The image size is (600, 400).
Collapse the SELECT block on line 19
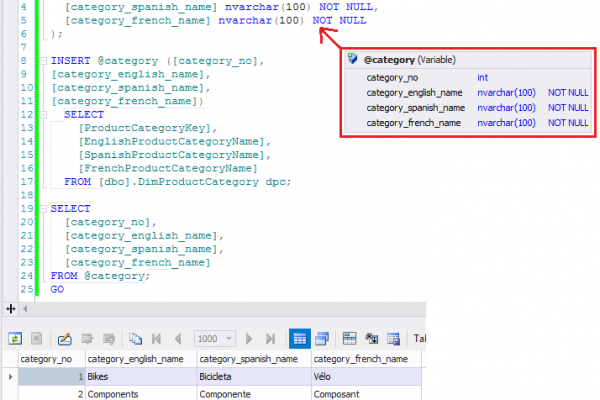click(43, 209)
